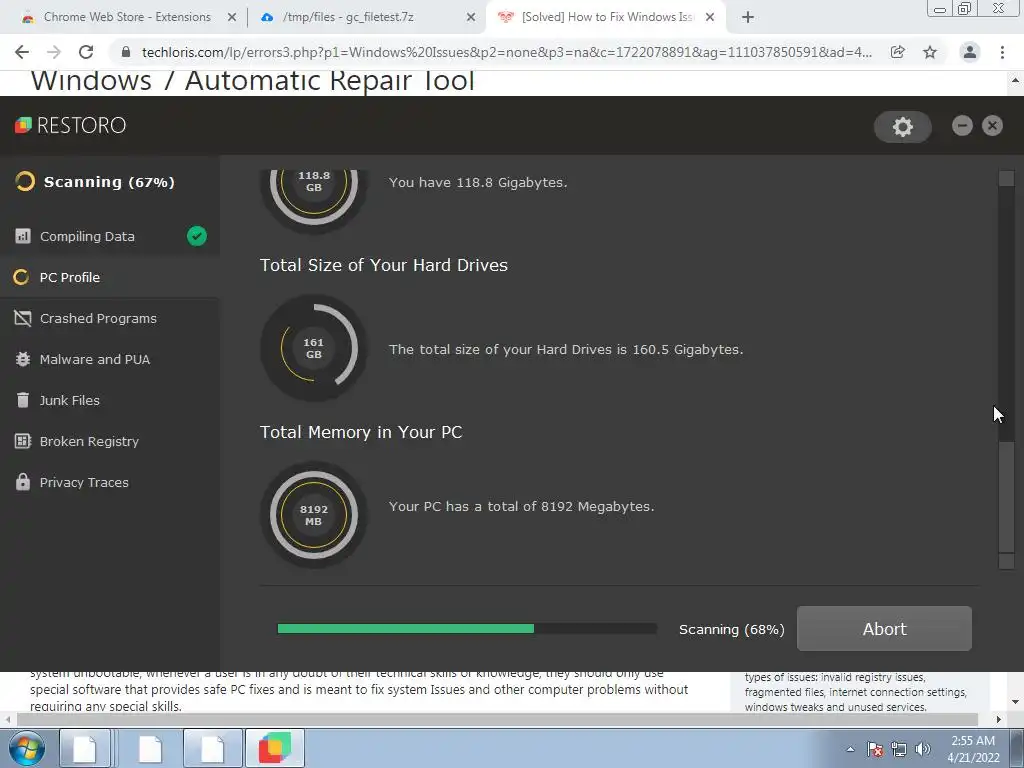Click the address bar URL
Image resolution: width=1024 pixels, height=768 pixels.
(507, 52)
